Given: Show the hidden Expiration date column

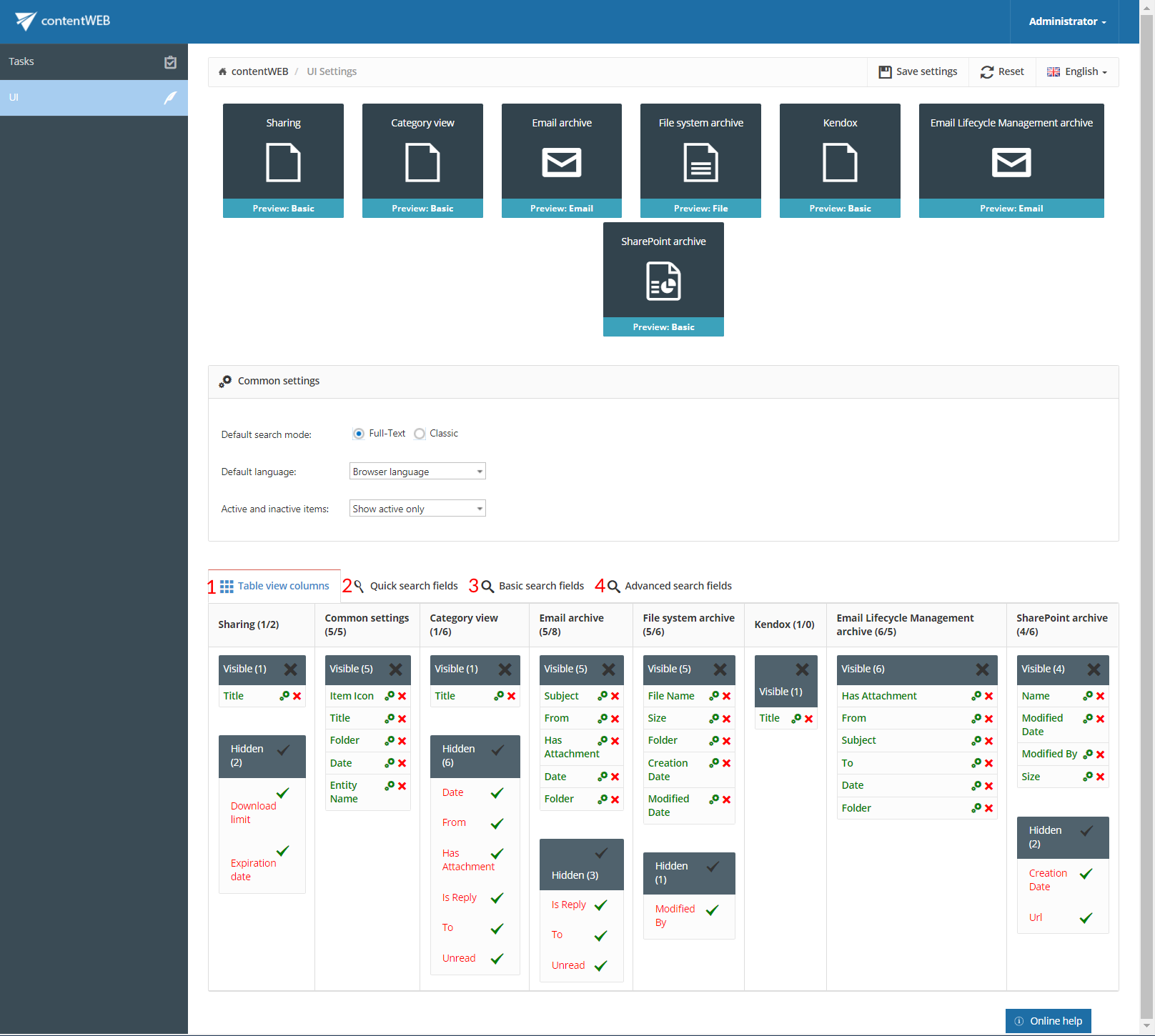Looking at the screenshot, I should [283, 851].
